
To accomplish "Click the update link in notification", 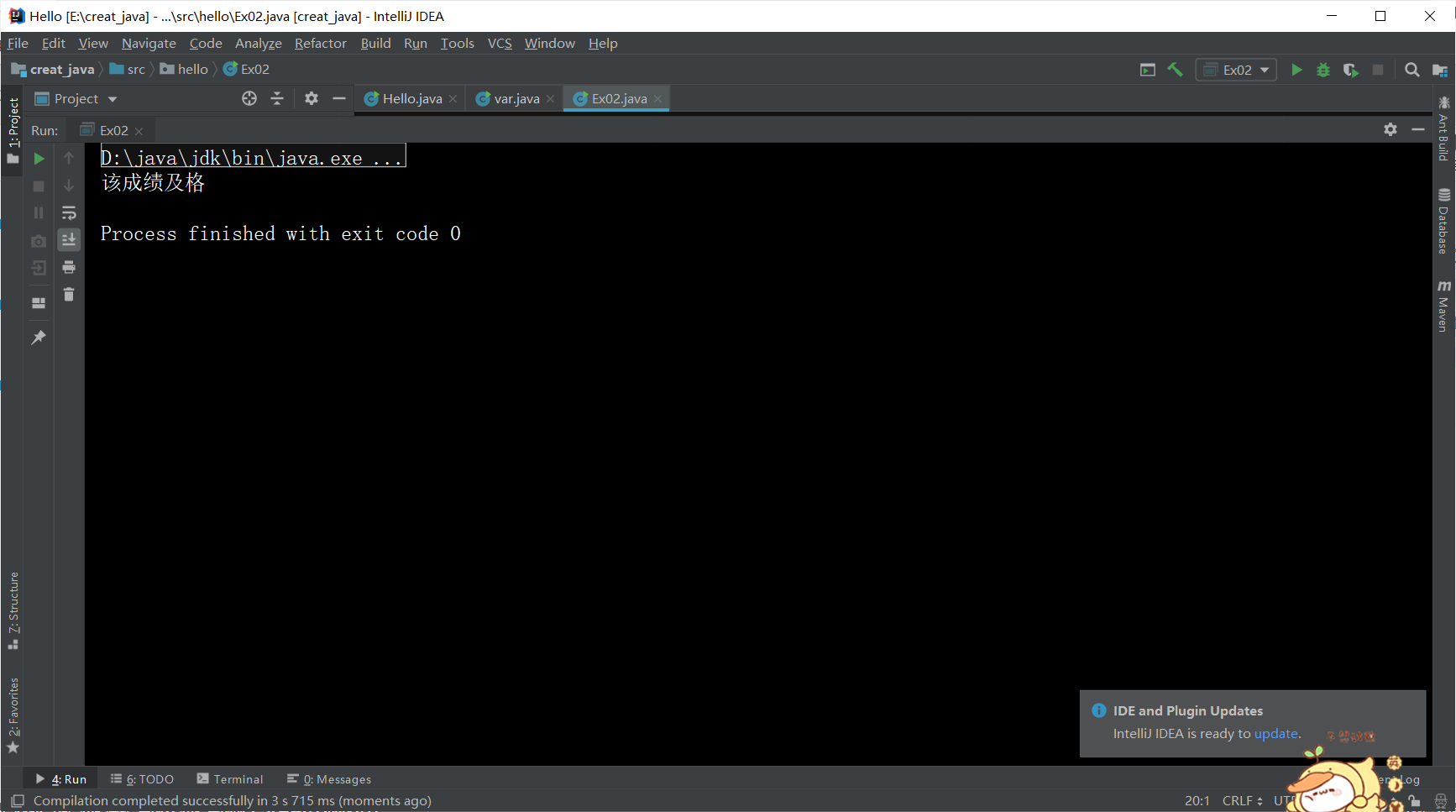I will [1275, 733].
